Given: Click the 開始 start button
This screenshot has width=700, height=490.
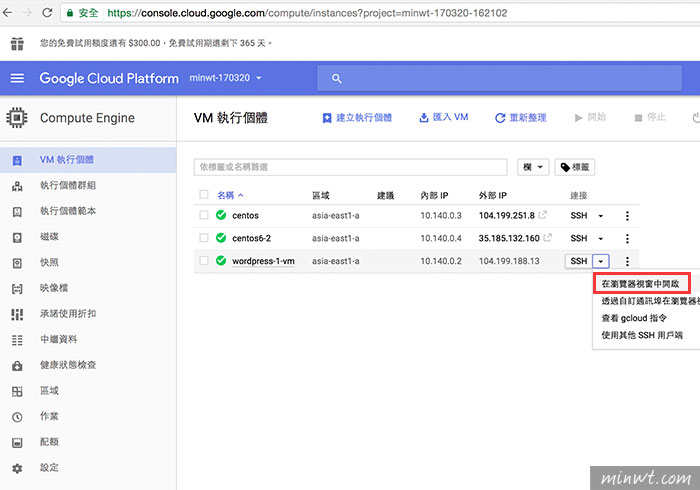Looking at the screenshot, I should coord(590,117).
